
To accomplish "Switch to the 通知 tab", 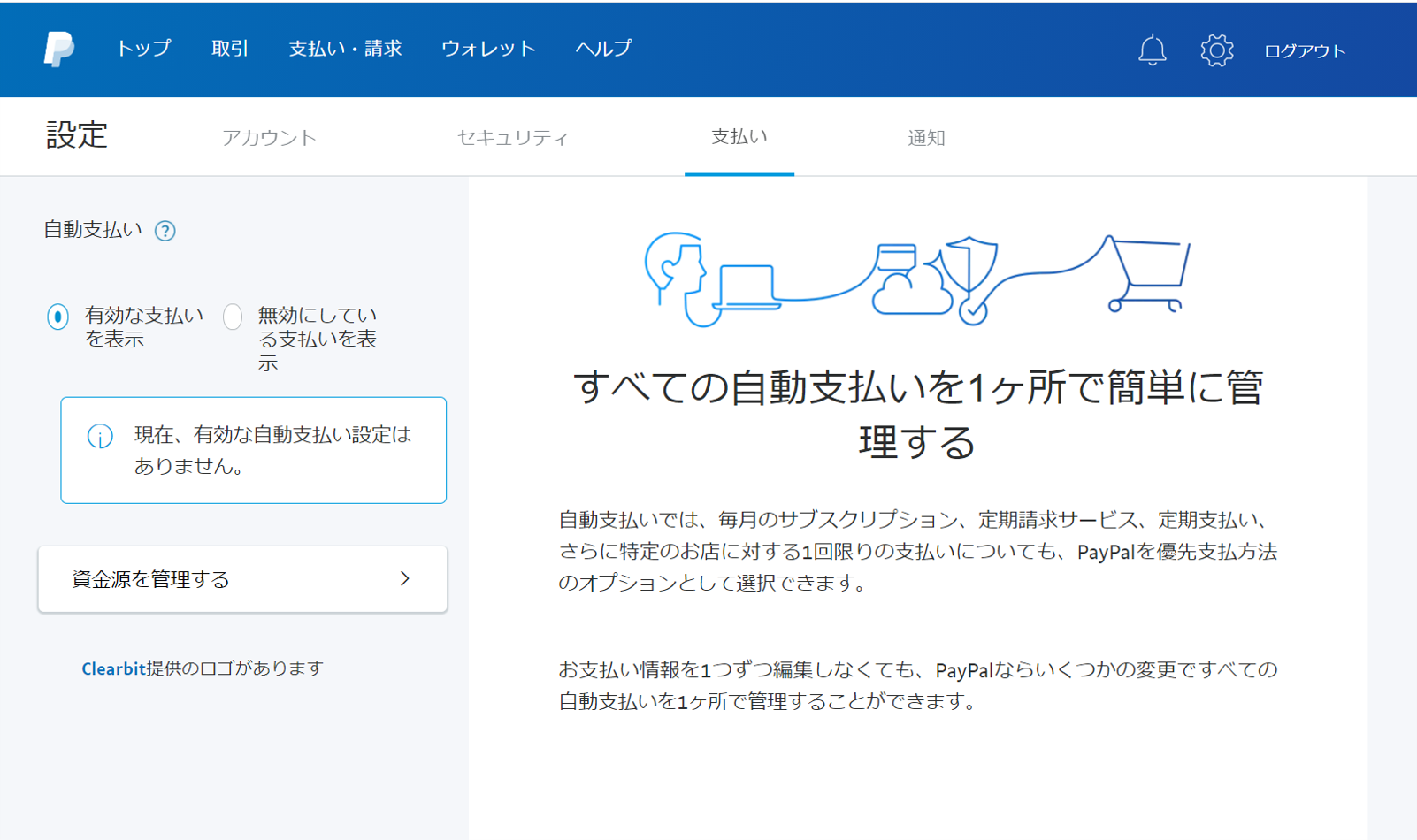I will pyautogui.click(x=926, y=138).
